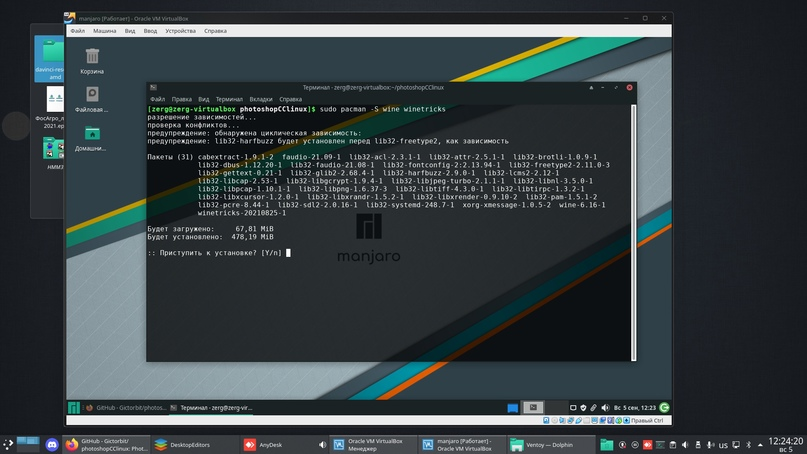The width and height of the screenshot is (807, 454).
Task: Click the clipboard icon in host tray
Action: coord(673,445)
